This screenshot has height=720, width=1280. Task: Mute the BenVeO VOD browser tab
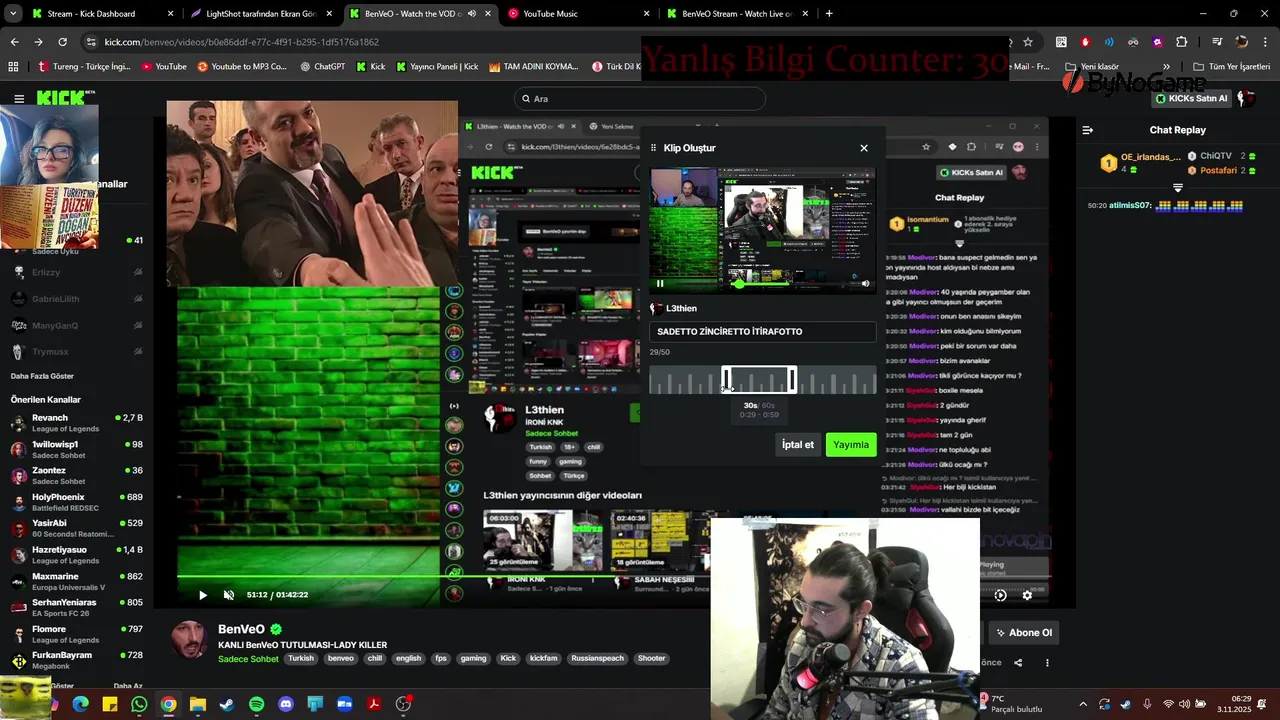[x=471, y=14]
